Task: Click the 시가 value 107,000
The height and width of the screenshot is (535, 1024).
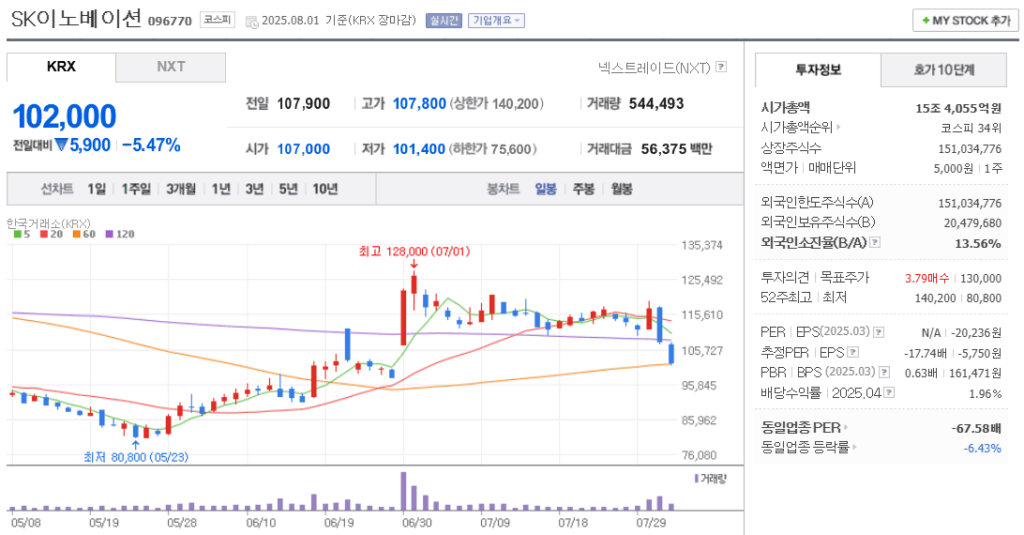Action: 303,149
